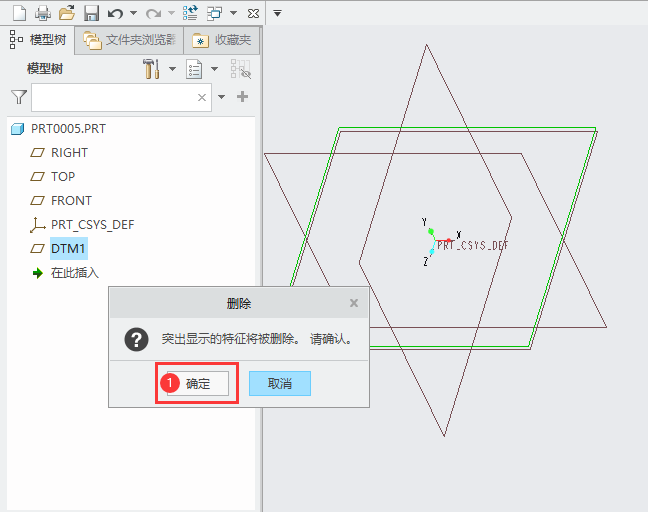Switch to the 文件夹浏览器 tab
648x512 pixels.
click(x=129, y=40)
